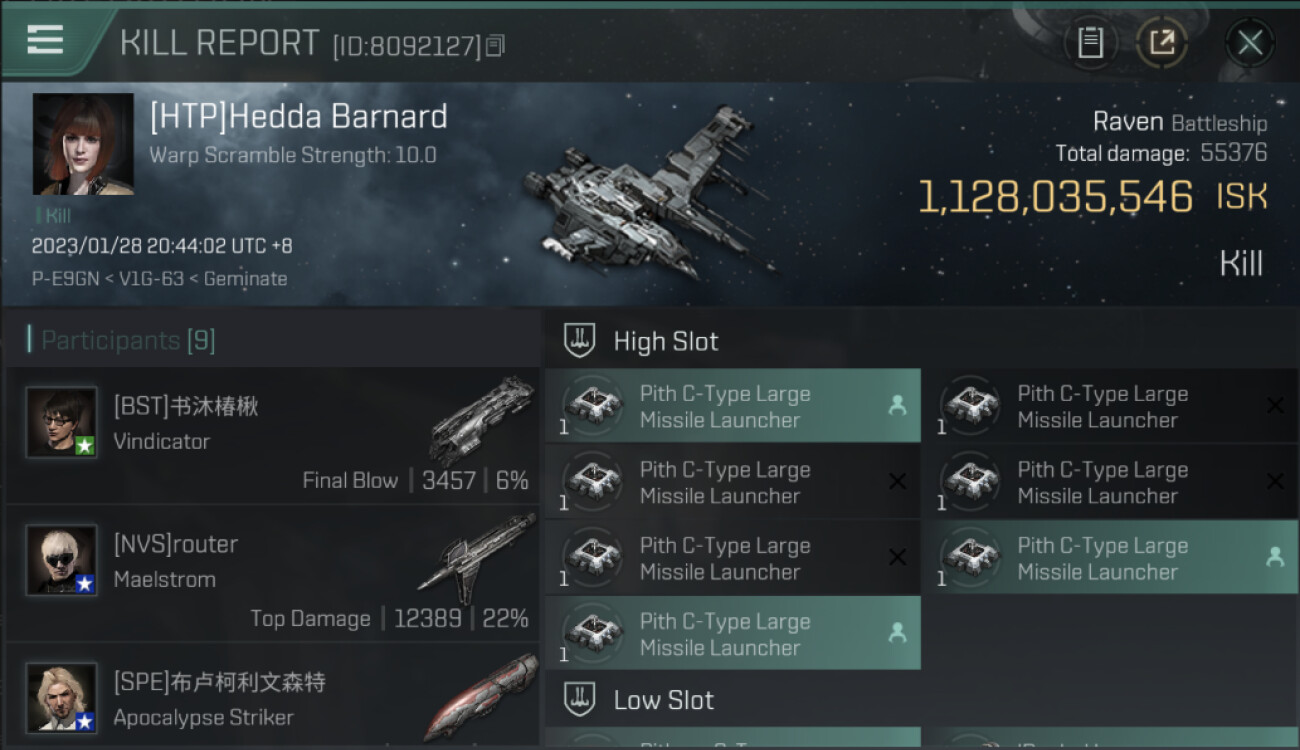Screen dimensions: 1300x750
Task: Collapse the High Slot section
Action: click(665, 341)
